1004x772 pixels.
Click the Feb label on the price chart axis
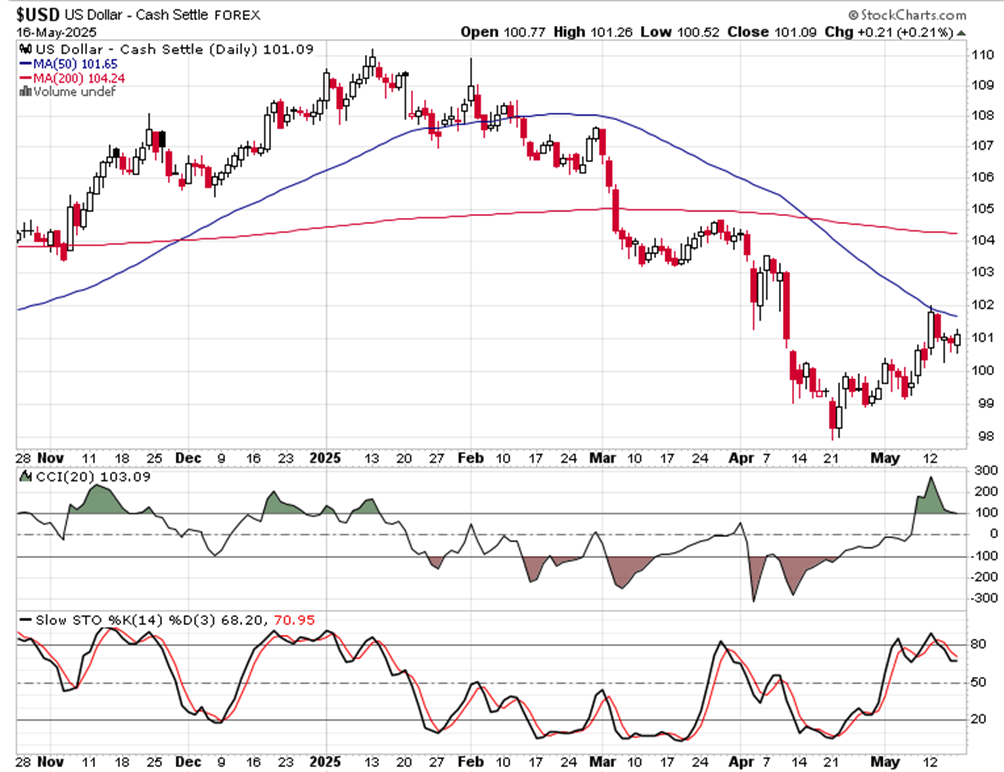(x=471, y=458)
